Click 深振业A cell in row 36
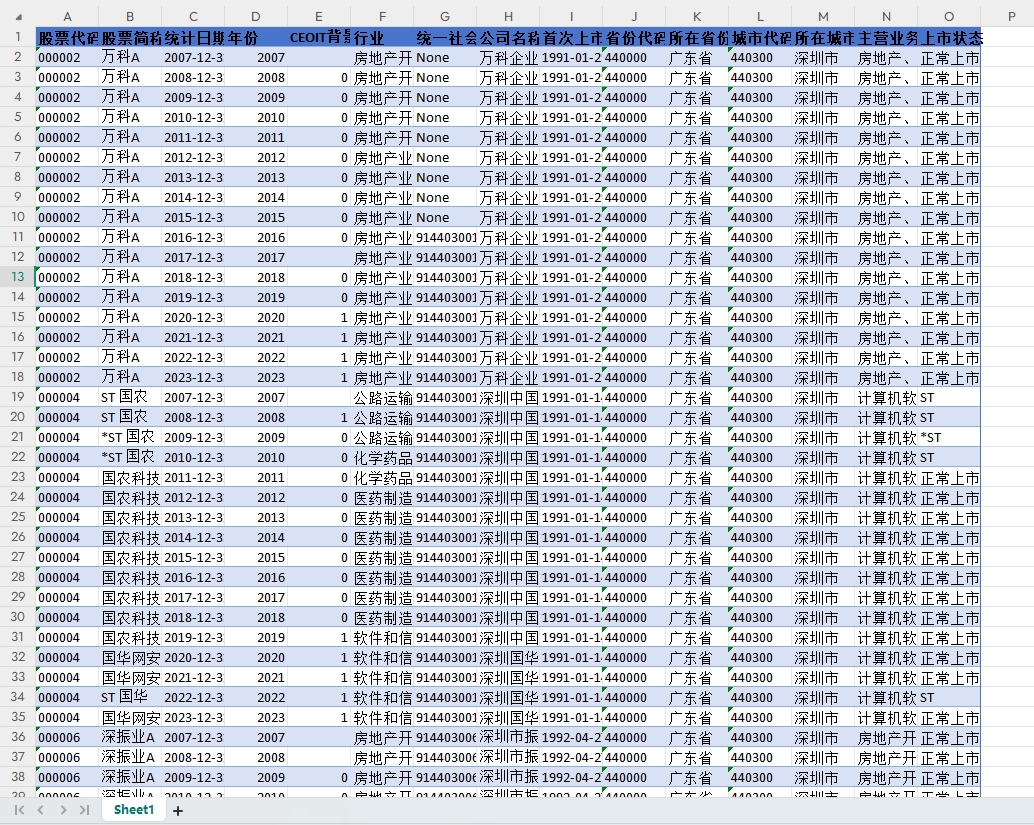 click(x=130, y=737)
